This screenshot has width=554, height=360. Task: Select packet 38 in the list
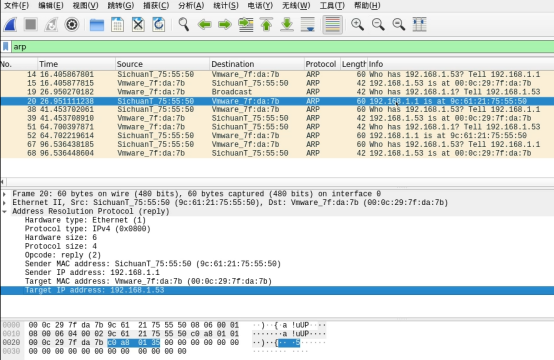click(x=277, y=110)
